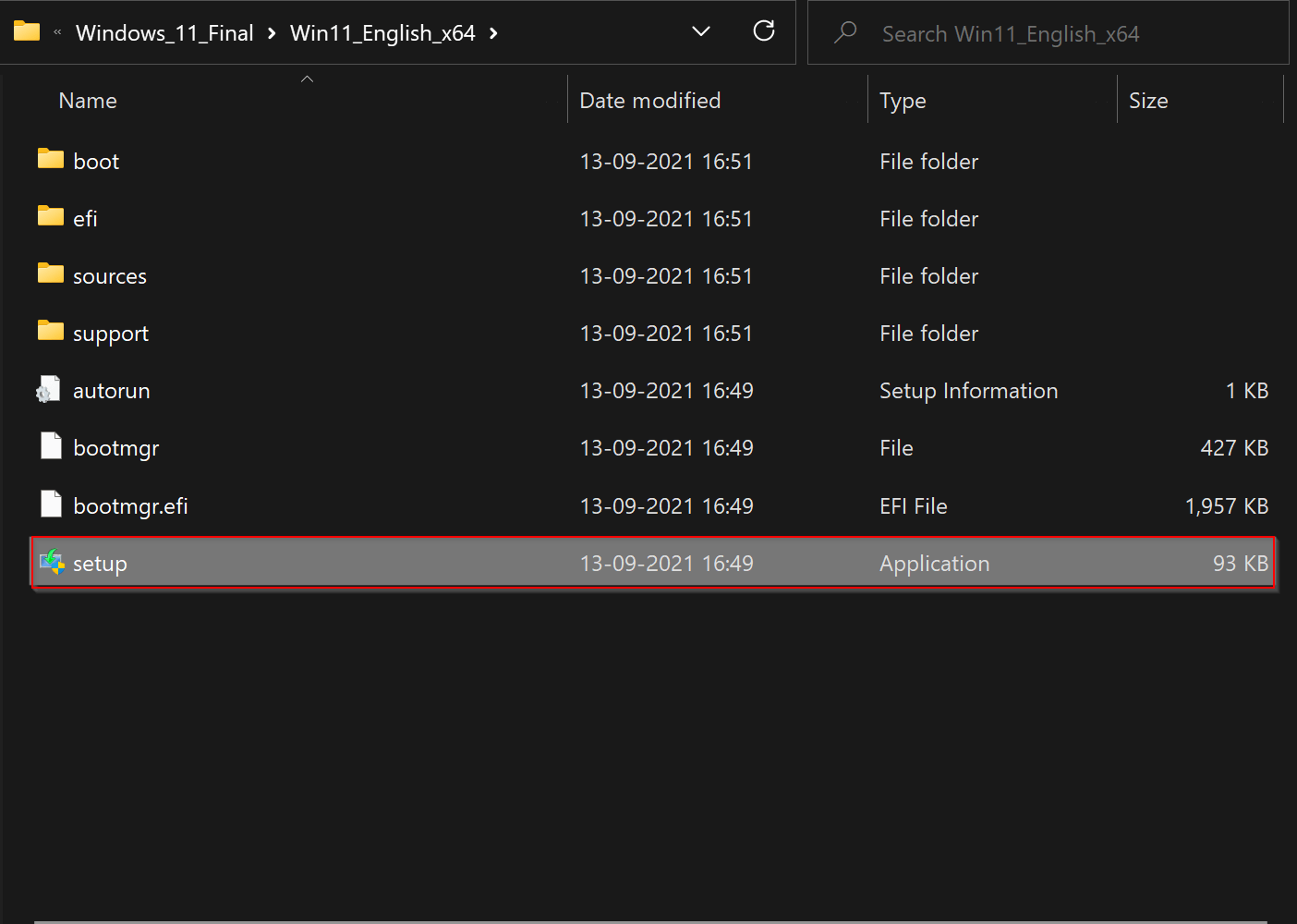
Task: Click the autorun setup information icon
Action: pyautogui.click(x=49, y=390)
